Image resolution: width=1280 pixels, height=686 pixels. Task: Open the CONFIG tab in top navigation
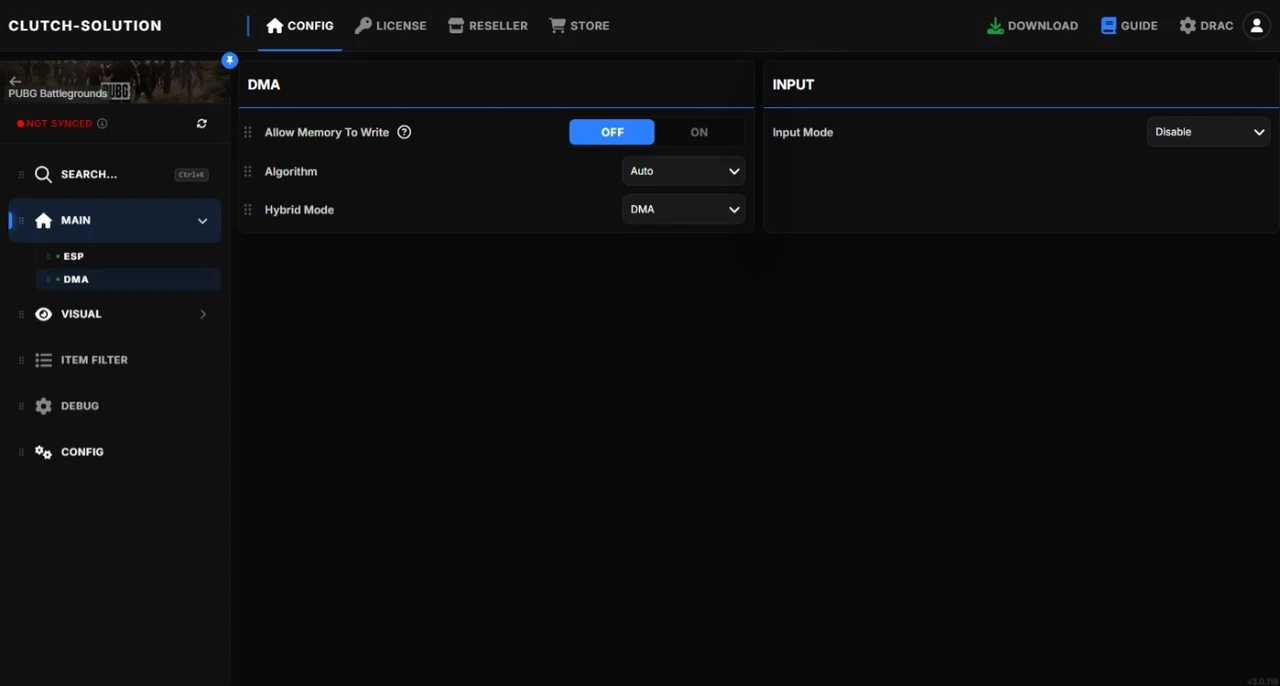pyautogui.click(x=300, y=26)
